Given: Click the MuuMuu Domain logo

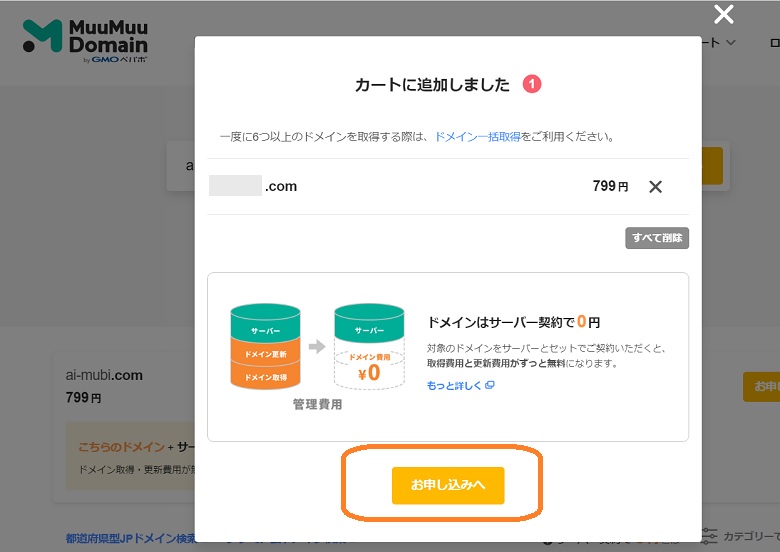Looking at the screenshot, I should coord(85,41).
